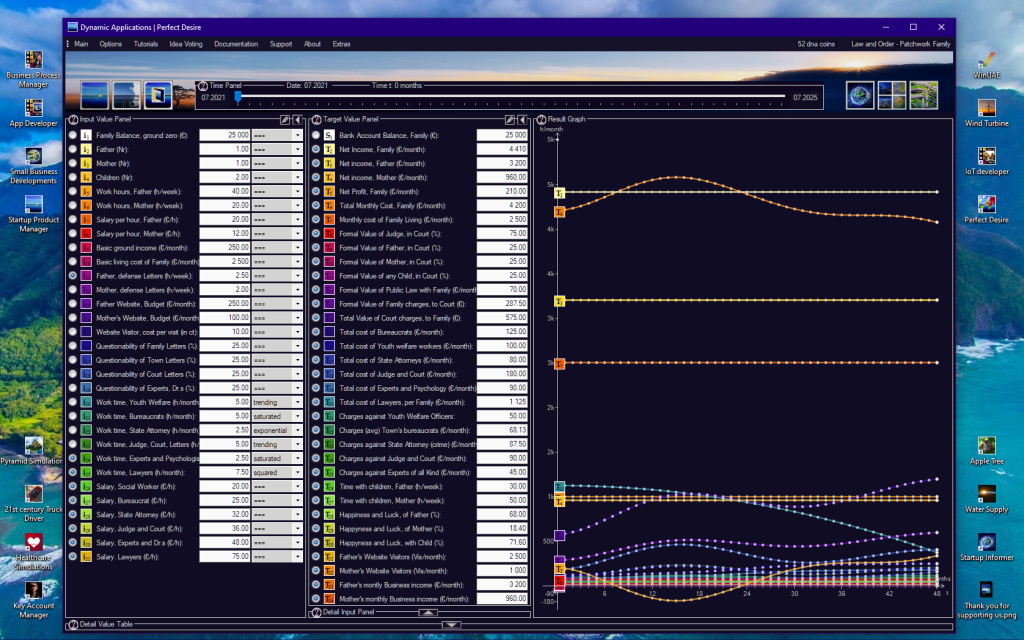
Task: Open the Wind Turbine desktop shortcut
Action: (986, 112)
